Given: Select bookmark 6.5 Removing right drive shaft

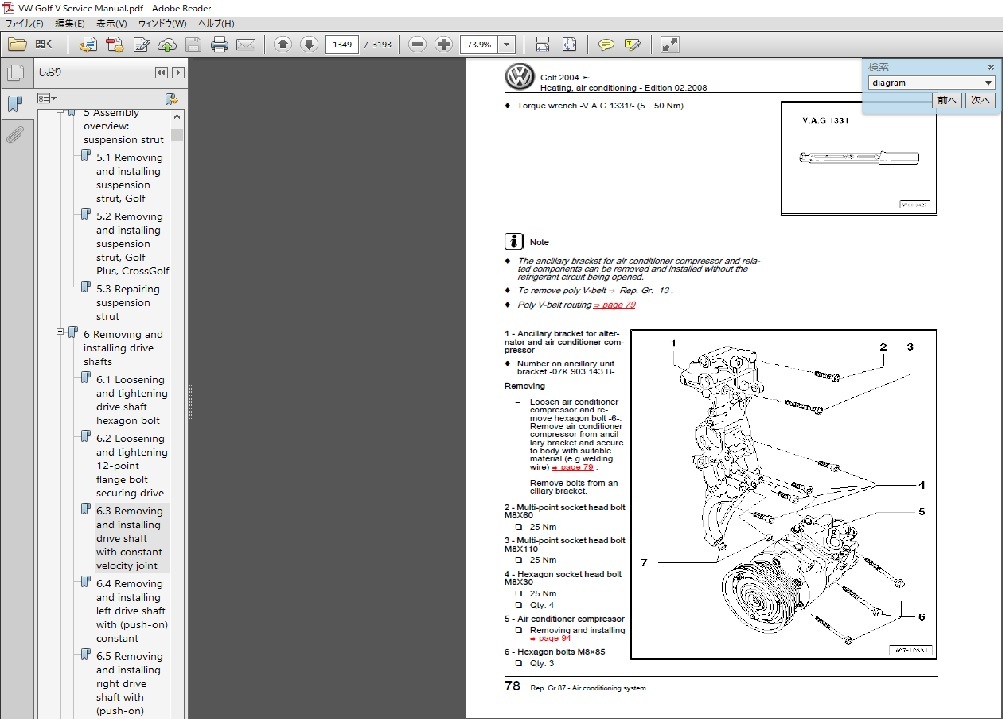Looking at the screenshot, I should click(129, 683).
